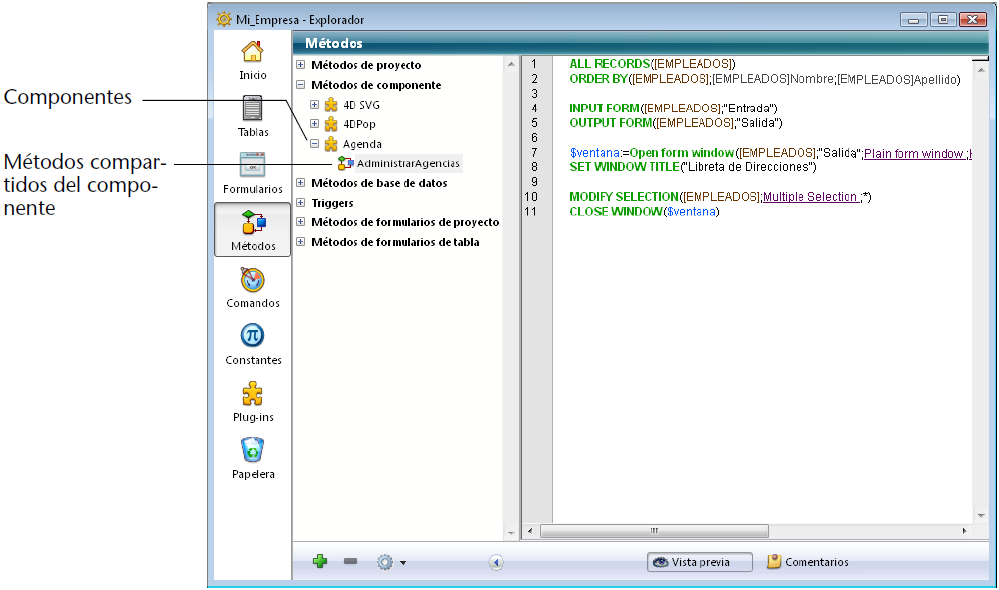Collapse the preview pane with round arrow
This screenshot has width=999, height=590.
pos(496,562)
